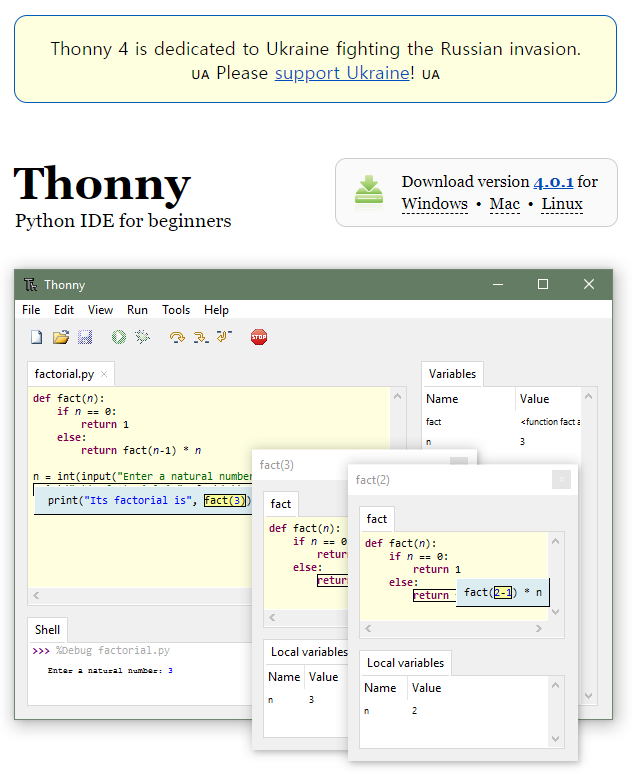
Task: Click the Save floppy disk icon
Action: pyautogui.click(x=85, y=337)
